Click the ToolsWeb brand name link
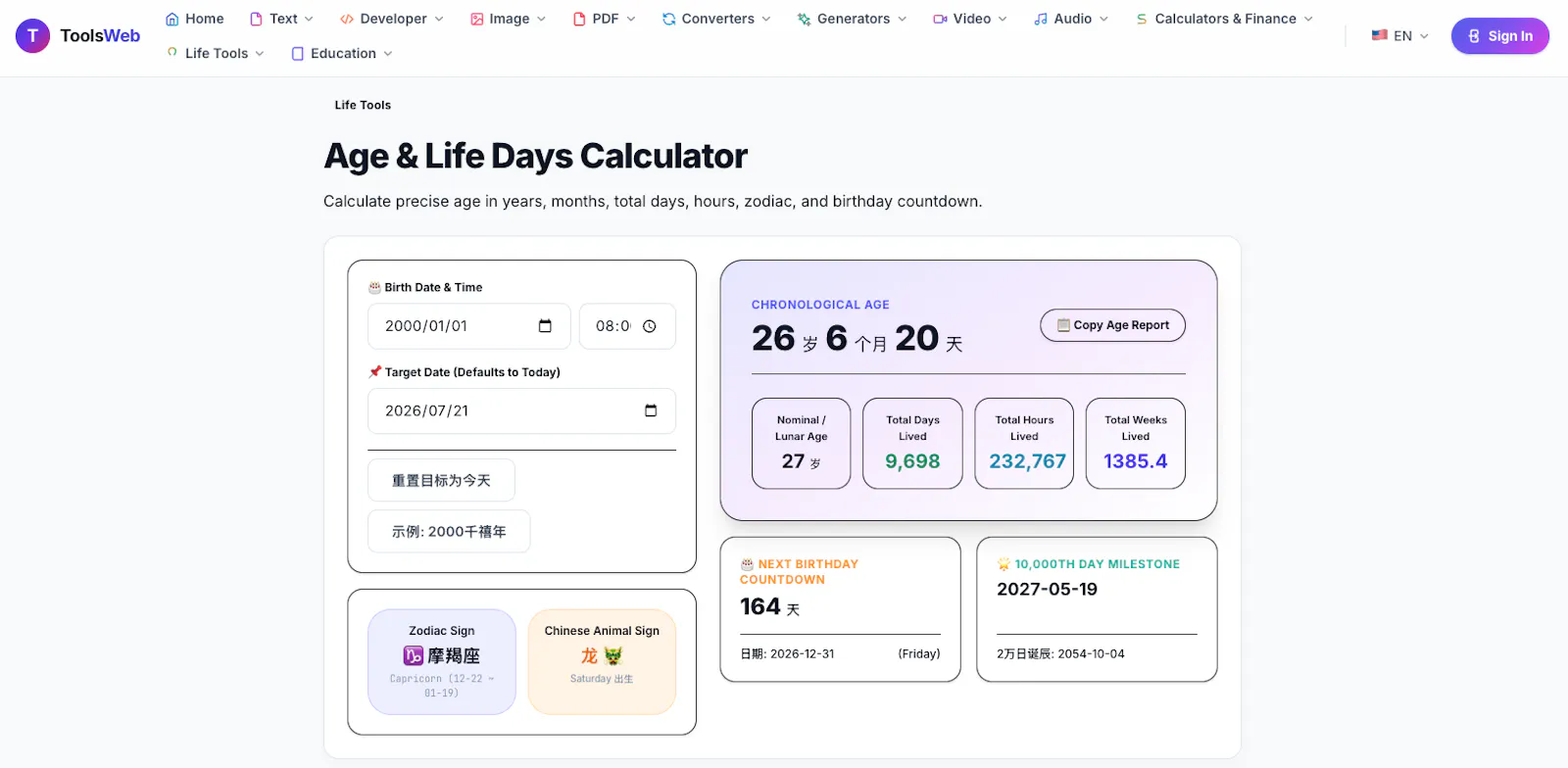 tap(100, 36)
